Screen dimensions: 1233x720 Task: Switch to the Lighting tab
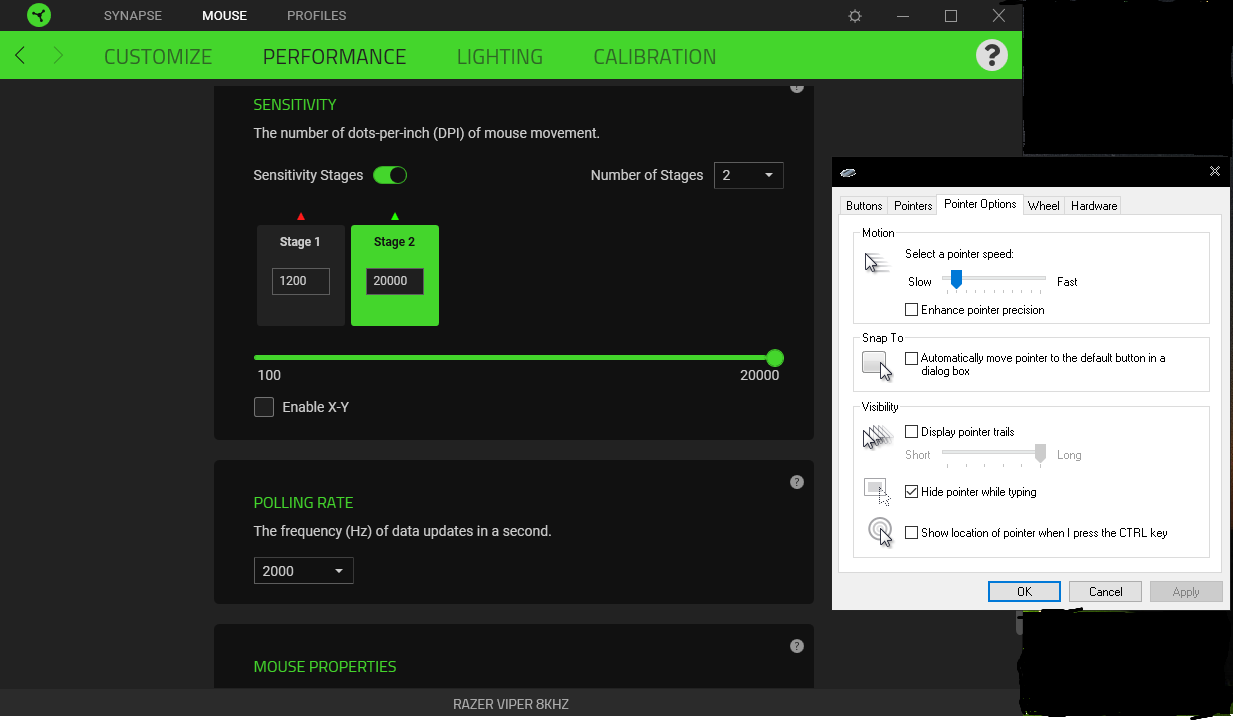click(x=499, y=57)
